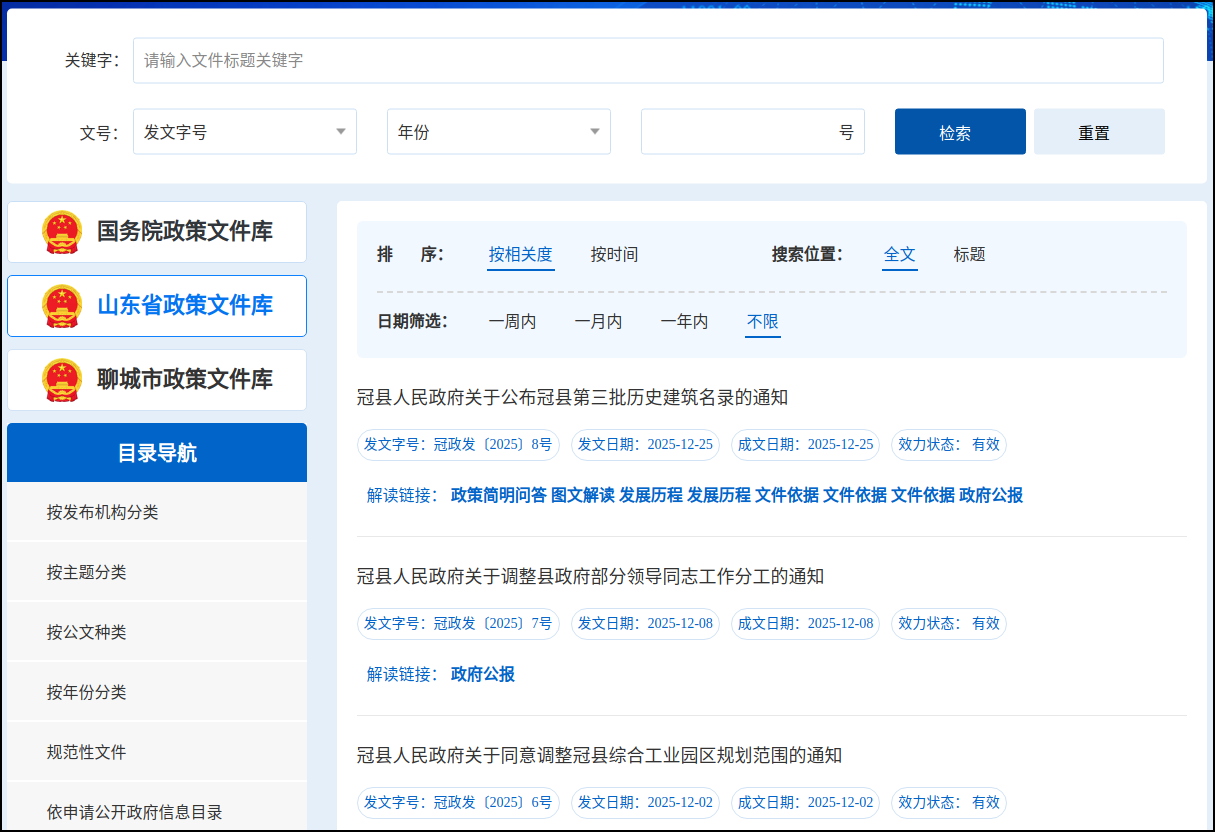The width and height of the screenshot is (1216, 833).
Task: Open the 发文字号 dropdown
Action: (x=245, y=132)
